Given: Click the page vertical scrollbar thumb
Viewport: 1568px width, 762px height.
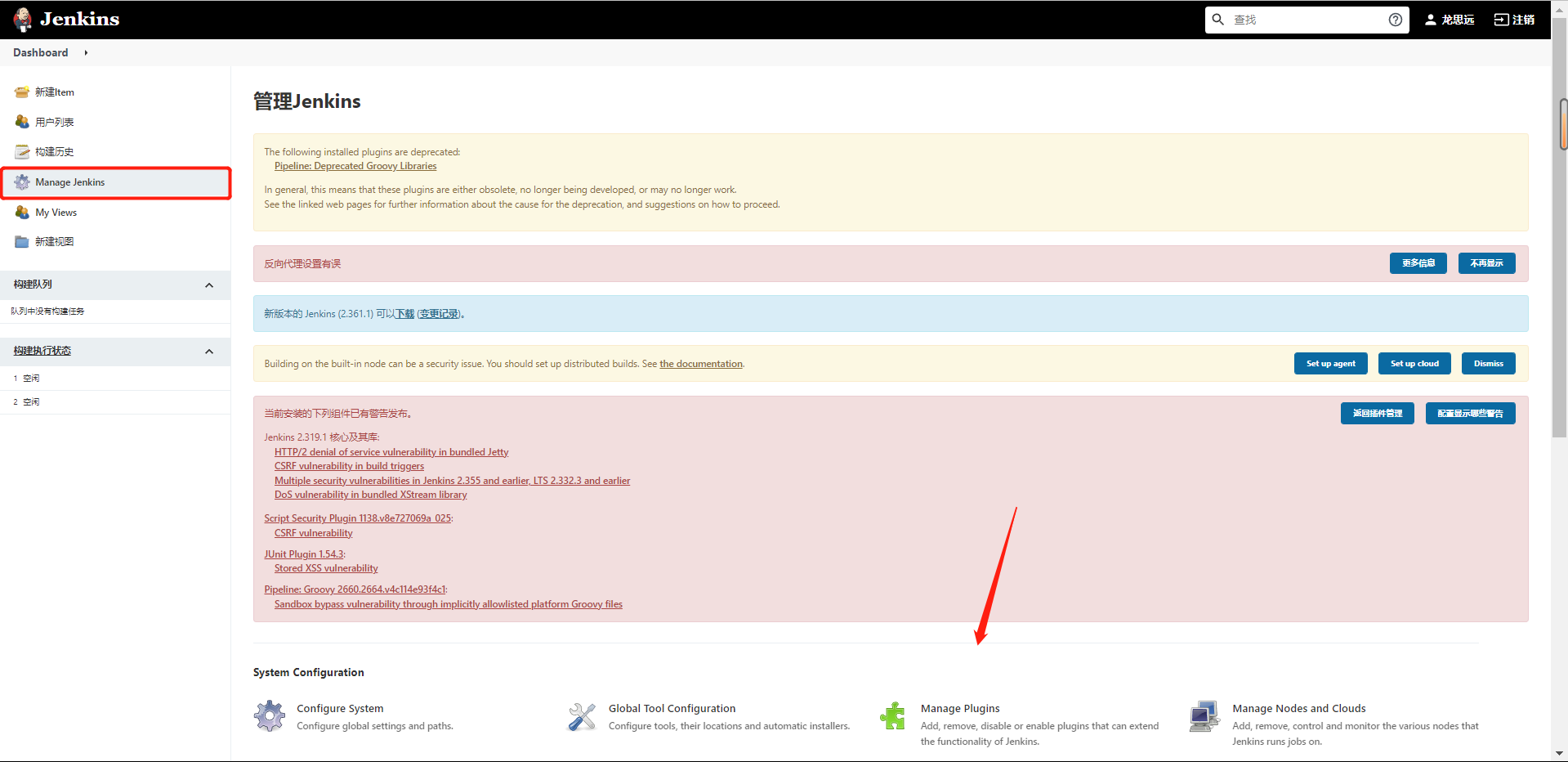Looking at the screenshot, I should [1562, 124].
